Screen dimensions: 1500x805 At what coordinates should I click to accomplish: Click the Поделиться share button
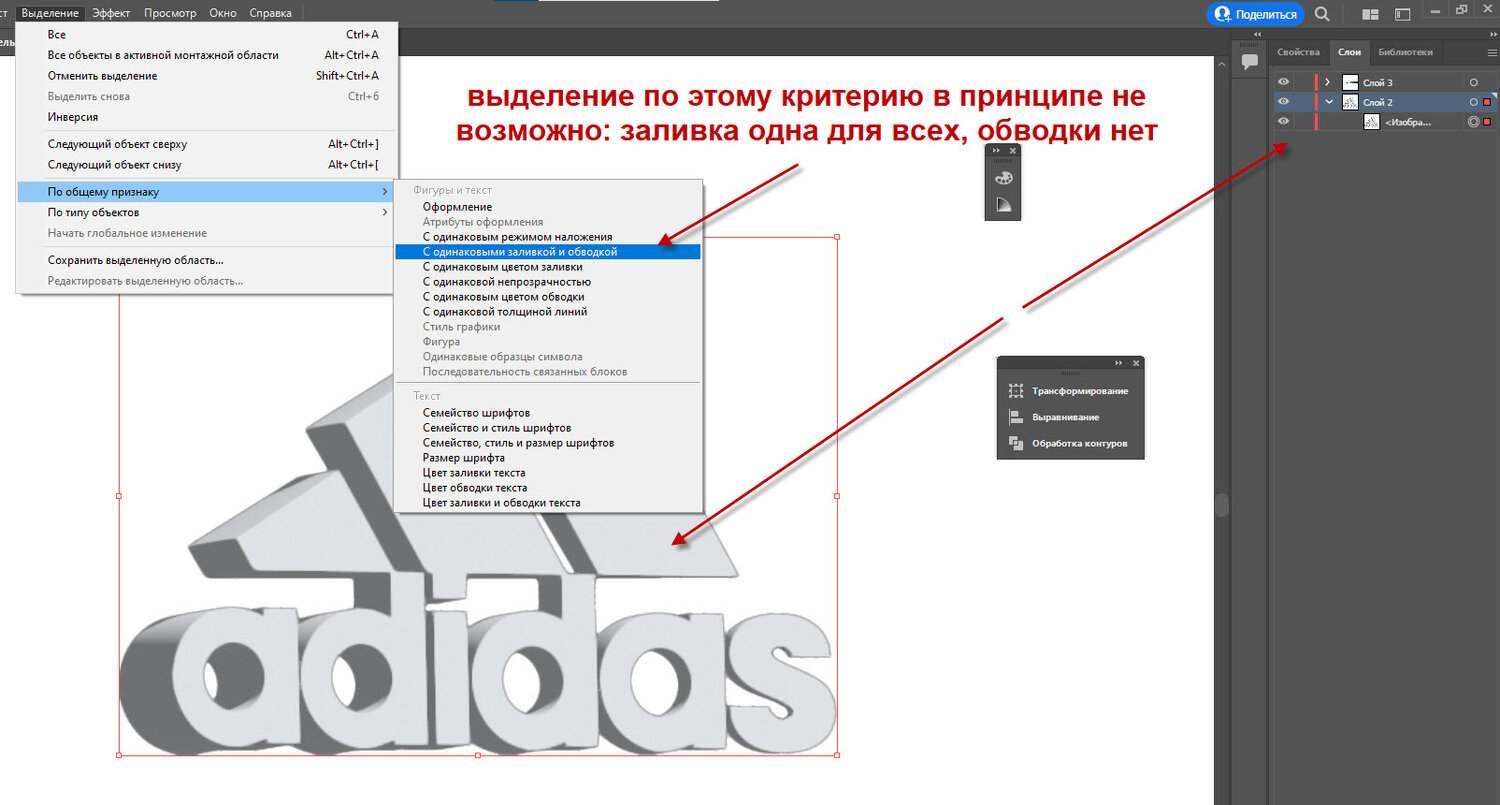[1256, 14]
